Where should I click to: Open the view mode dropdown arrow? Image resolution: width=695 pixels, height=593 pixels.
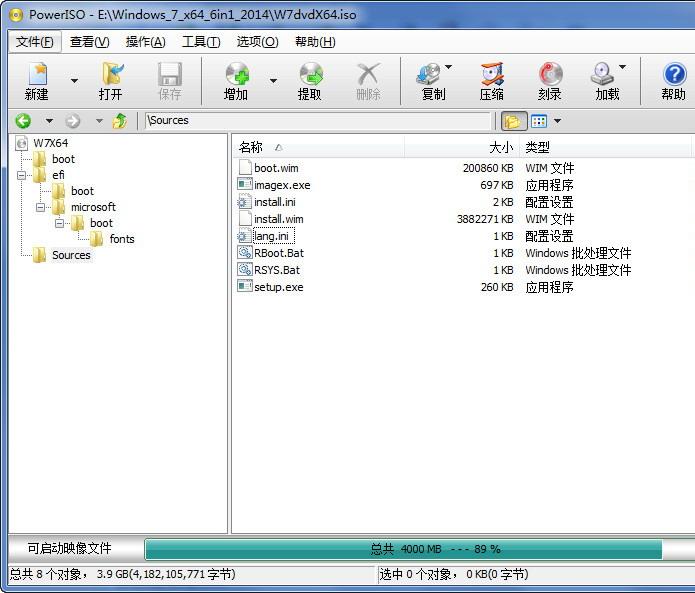557,121
